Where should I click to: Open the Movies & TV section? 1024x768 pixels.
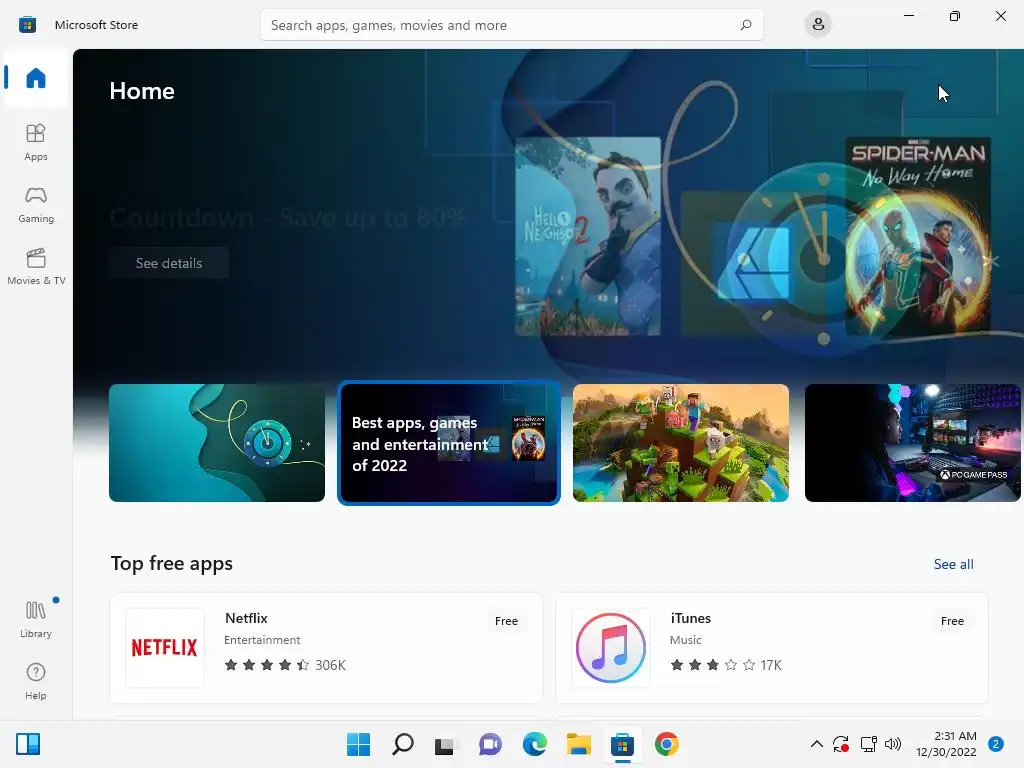click(36, 266)
